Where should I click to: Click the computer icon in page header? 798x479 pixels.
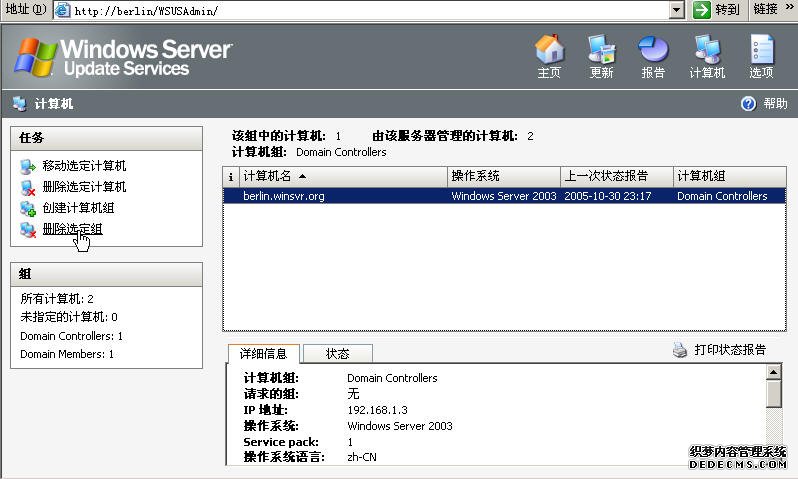pos(19,104)
